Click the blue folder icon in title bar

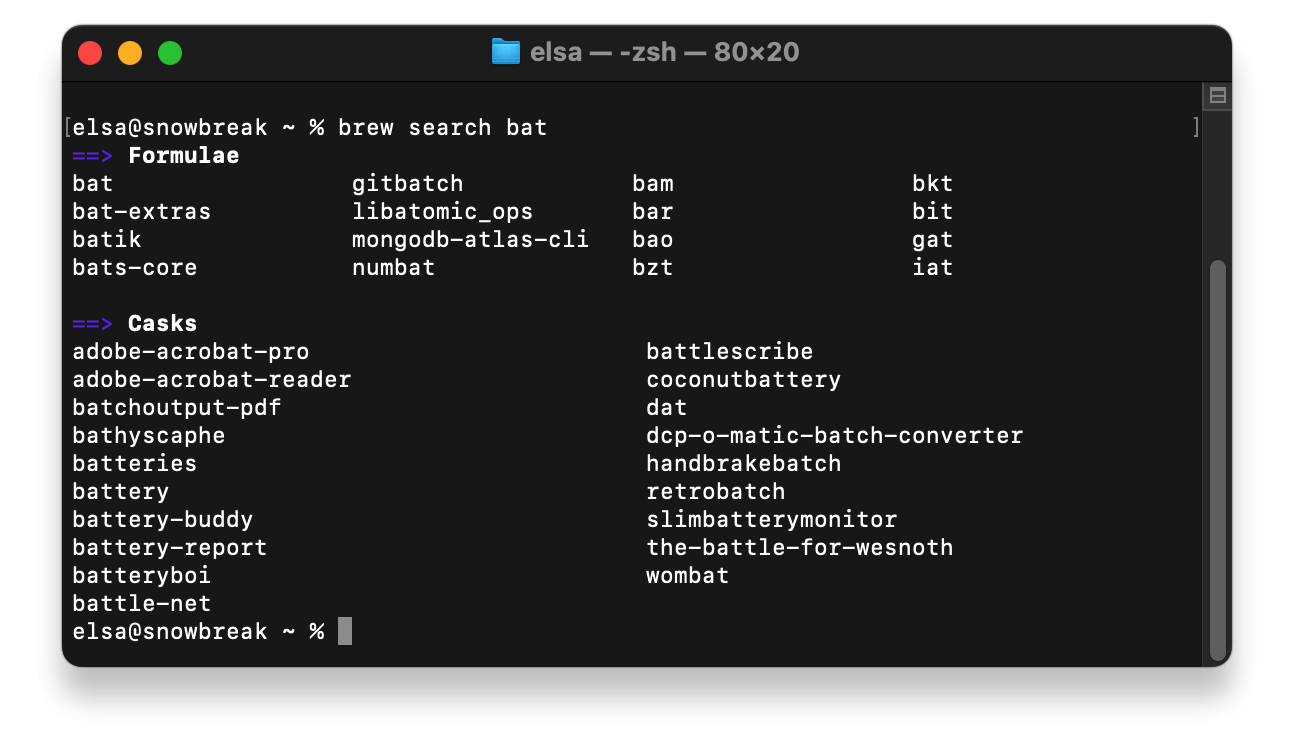pyautogui.click(x=506, y=52)
